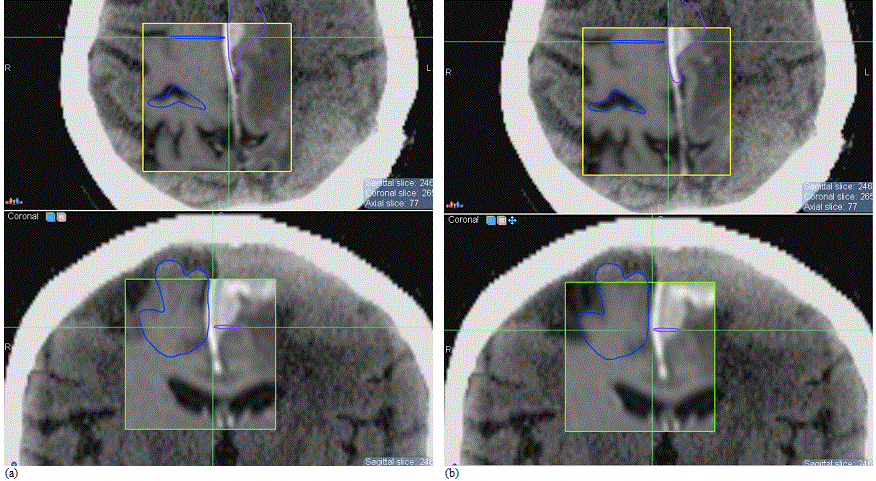The image size is (876, 481).
Task: Select large blue contour in panel (b) coronal view
Action: pos(613,312)
